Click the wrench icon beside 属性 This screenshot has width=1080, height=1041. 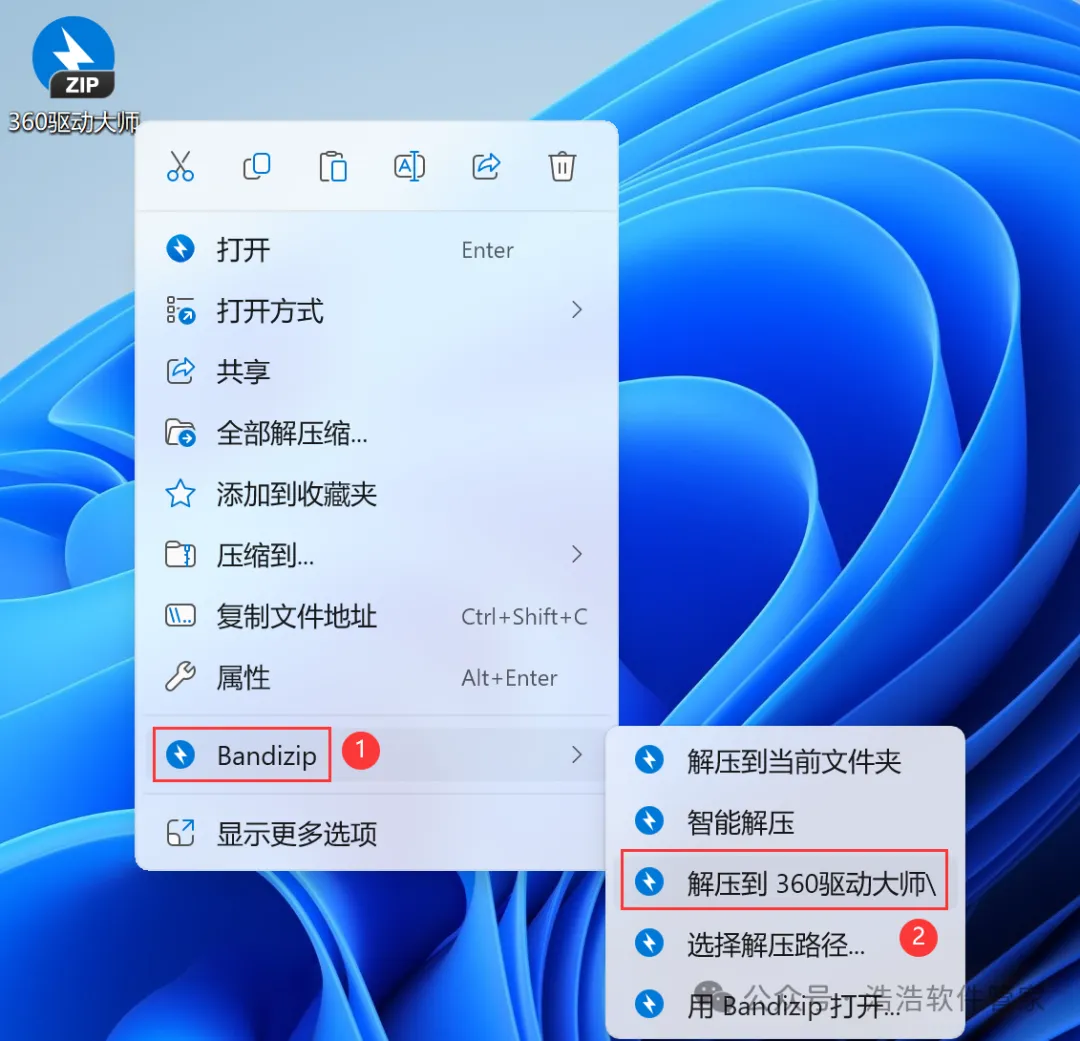pos(180,677)
